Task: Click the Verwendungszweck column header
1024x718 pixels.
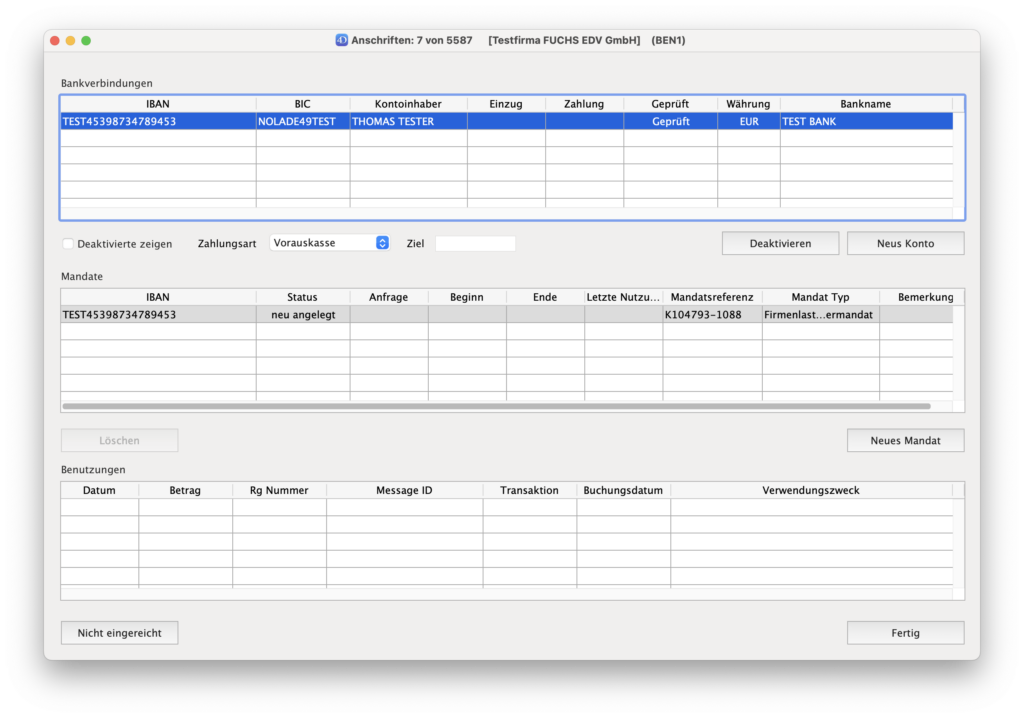Action: point(810,490)
